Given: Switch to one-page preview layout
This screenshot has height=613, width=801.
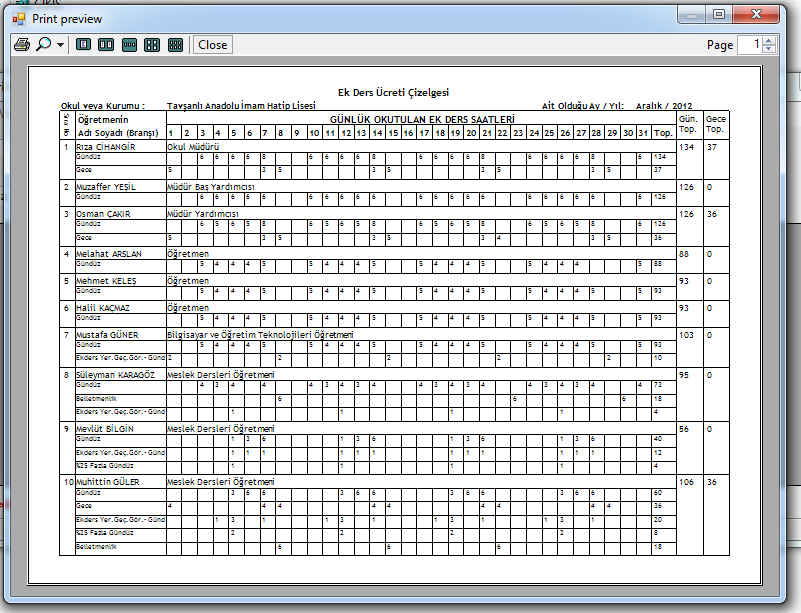Looking at the screenshot, I should tap(83, 45).
